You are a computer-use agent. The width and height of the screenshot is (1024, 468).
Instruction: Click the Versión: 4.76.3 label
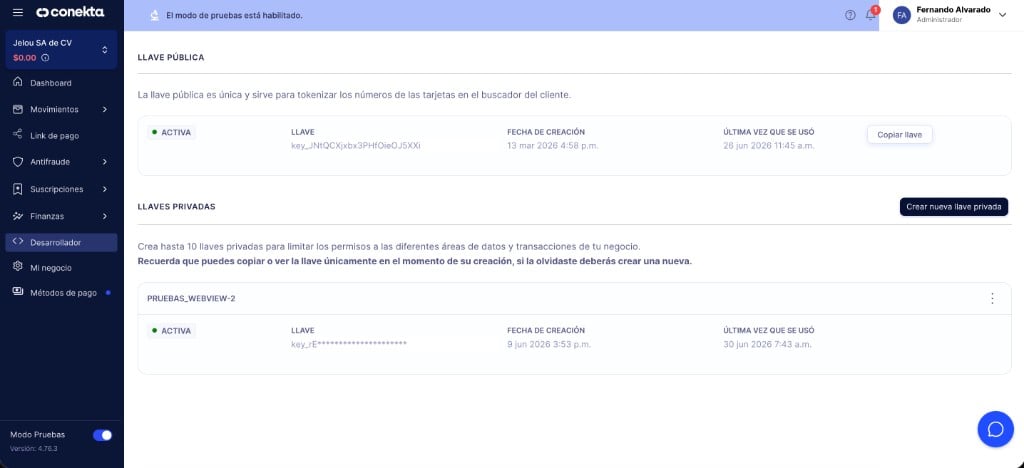[34, 448]
